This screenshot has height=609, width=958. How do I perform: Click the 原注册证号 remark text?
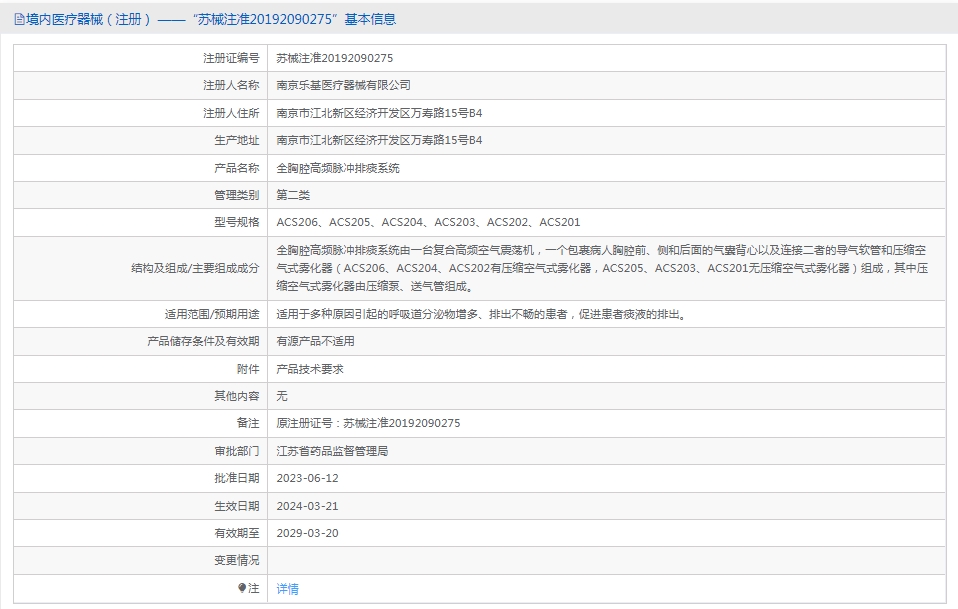click(x=368, y=423)
